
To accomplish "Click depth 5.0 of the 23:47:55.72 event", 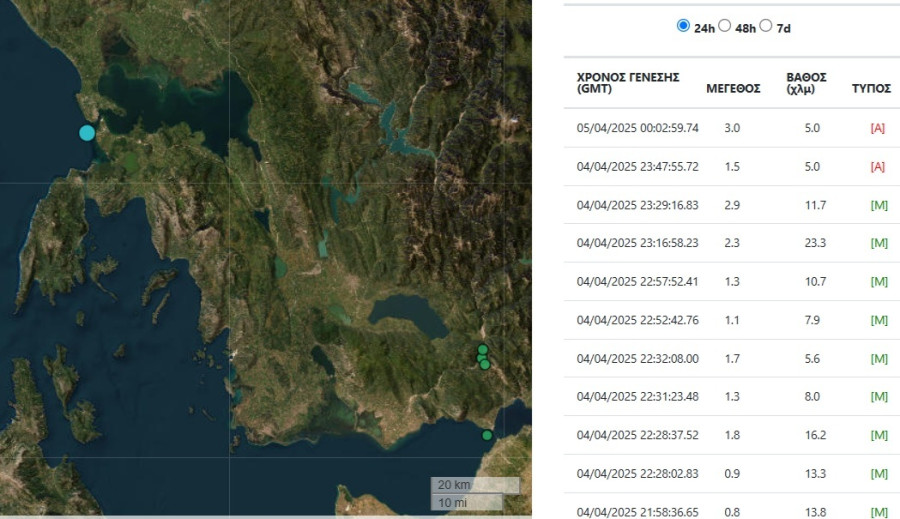I will 812,166.
